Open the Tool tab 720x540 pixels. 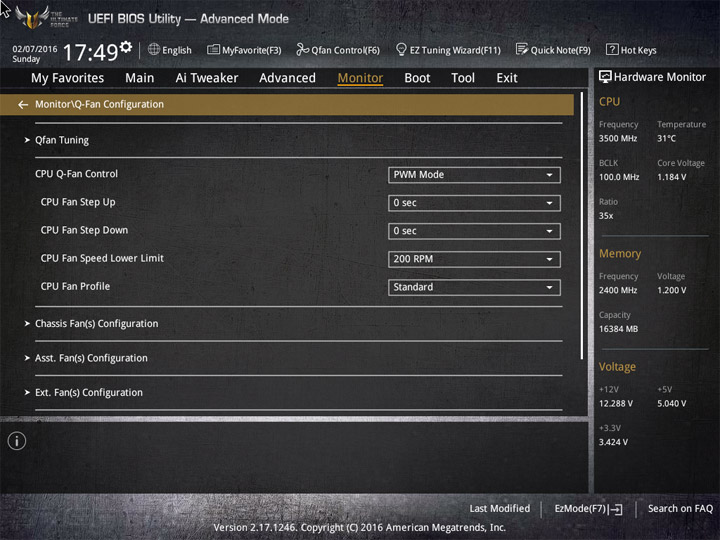click(463, 78)
